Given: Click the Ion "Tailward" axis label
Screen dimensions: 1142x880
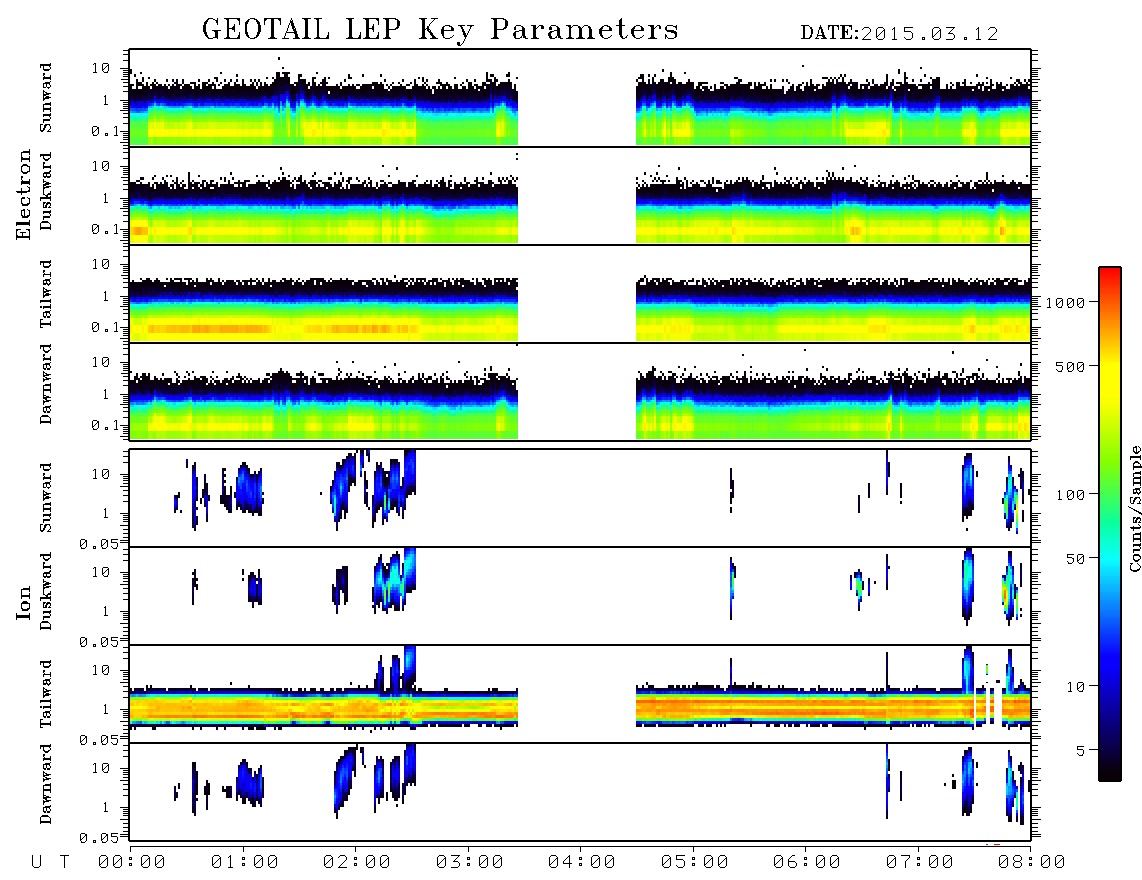Looking at the screenshot, I should tap(46, 694).
